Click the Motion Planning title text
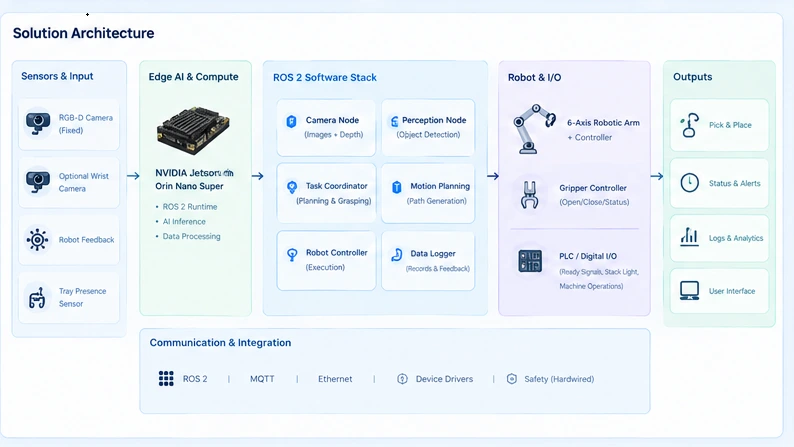This screenshot has width=794, height=447. point(440,186)
